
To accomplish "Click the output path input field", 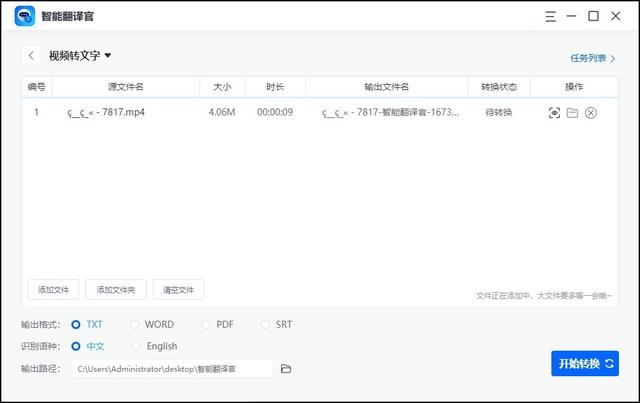I will point(172,369).
